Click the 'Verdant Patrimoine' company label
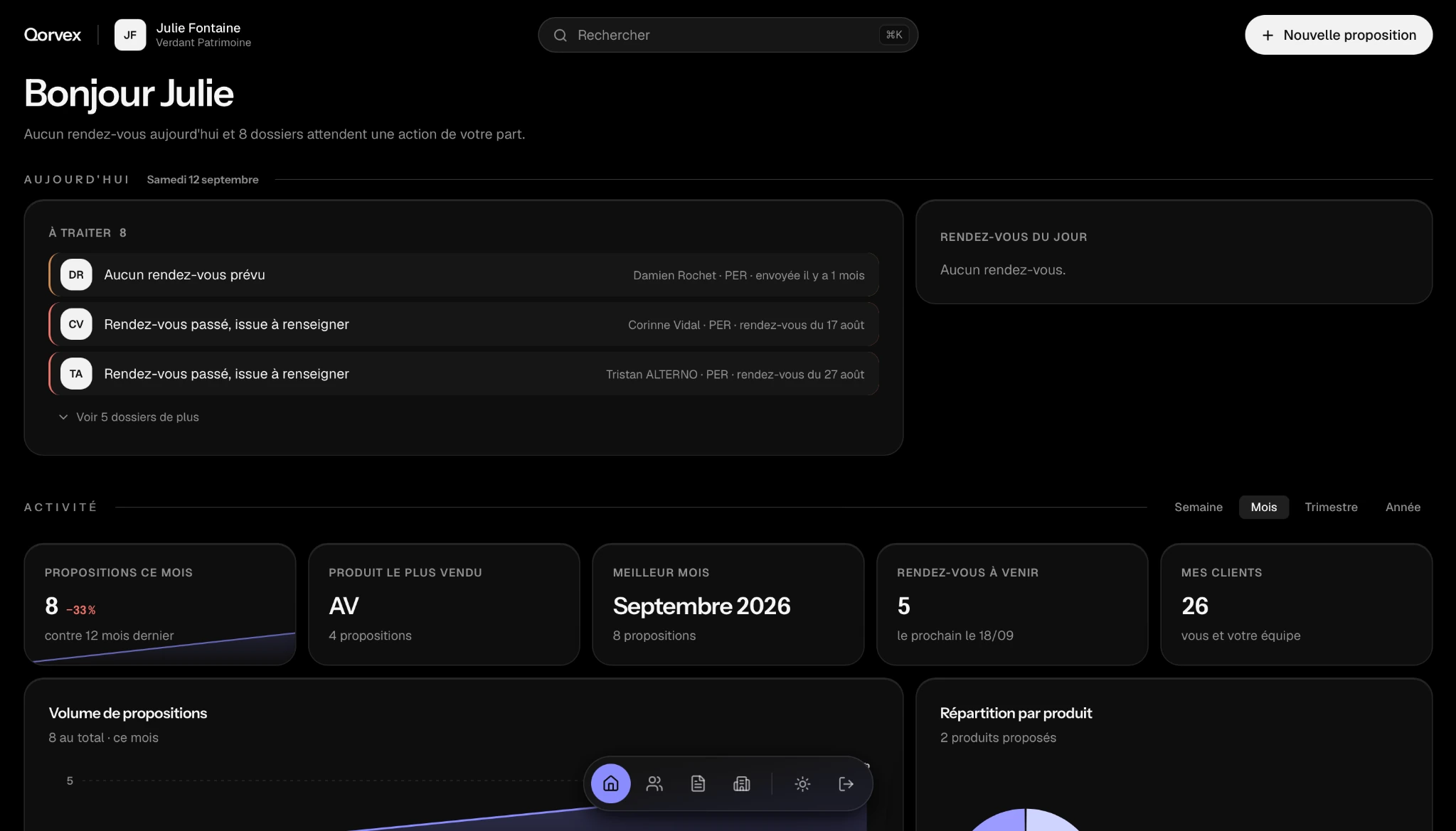Image resolution: width=1456 pixels, height=831 pixels. pyautogui.click(x=203, y=43)
